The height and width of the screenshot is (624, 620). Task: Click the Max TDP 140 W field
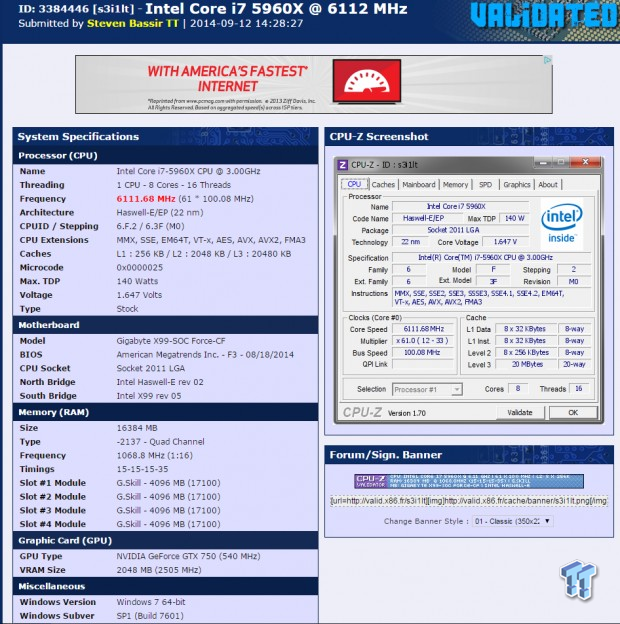pyautogui.click(x=515, y=218)
